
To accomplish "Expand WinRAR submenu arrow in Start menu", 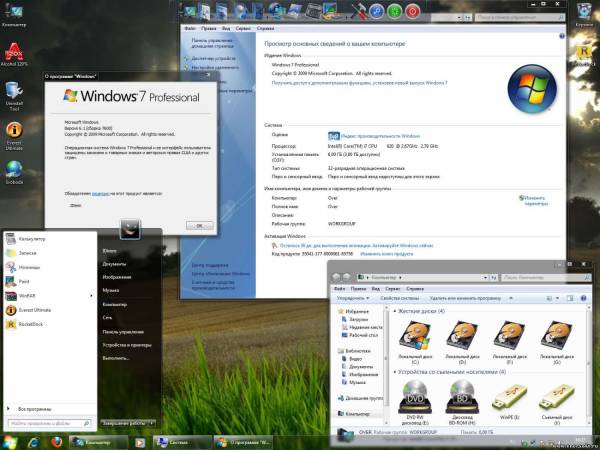I will [x=91, y=296].
